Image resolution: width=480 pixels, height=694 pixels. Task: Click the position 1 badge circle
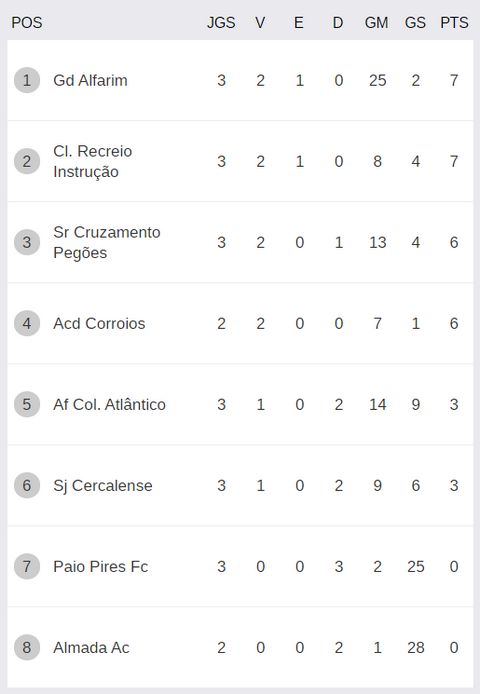pyautogui.click(x=27, y=80)
